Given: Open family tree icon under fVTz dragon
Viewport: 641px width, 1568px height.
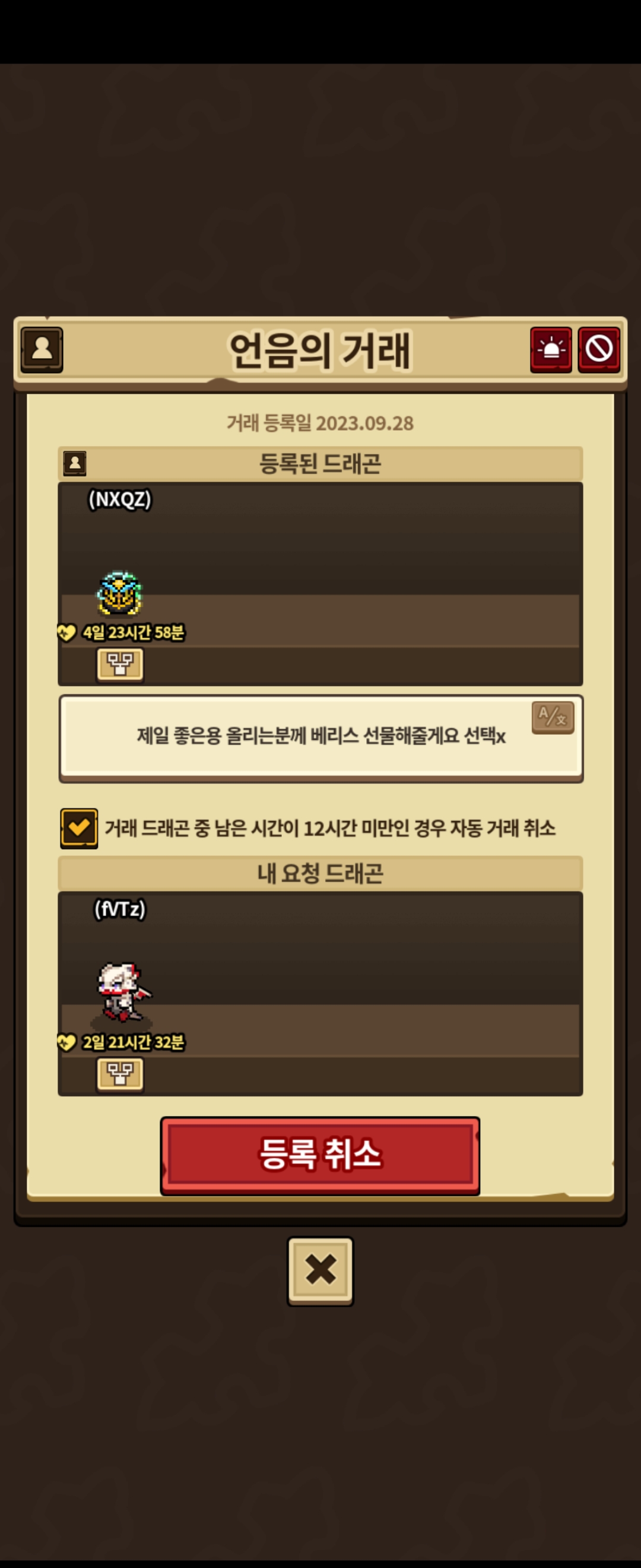Looking at the screenshot, I should tap(120, 1074).
